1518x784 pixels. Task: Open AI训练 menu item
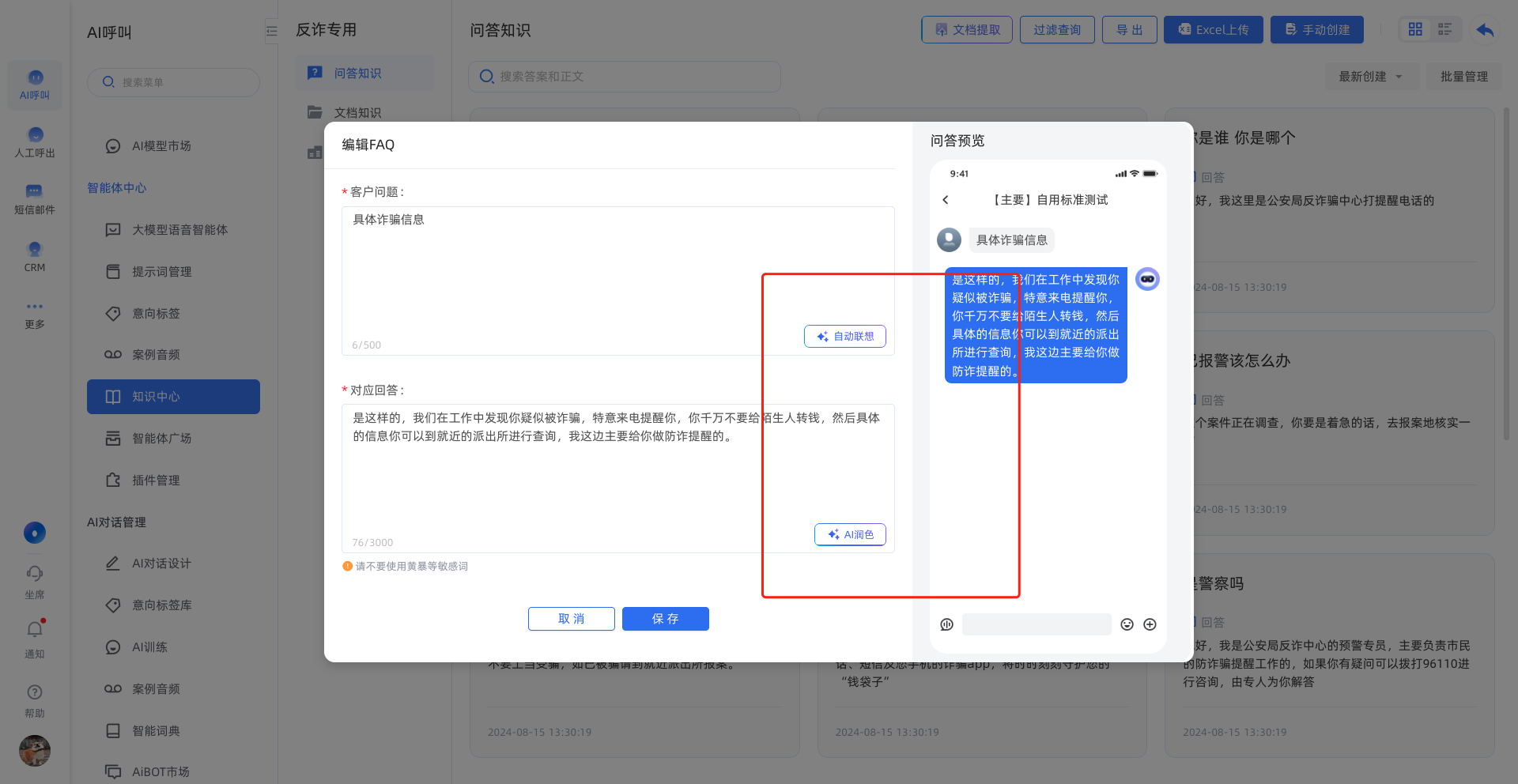[x=173, y=646]
